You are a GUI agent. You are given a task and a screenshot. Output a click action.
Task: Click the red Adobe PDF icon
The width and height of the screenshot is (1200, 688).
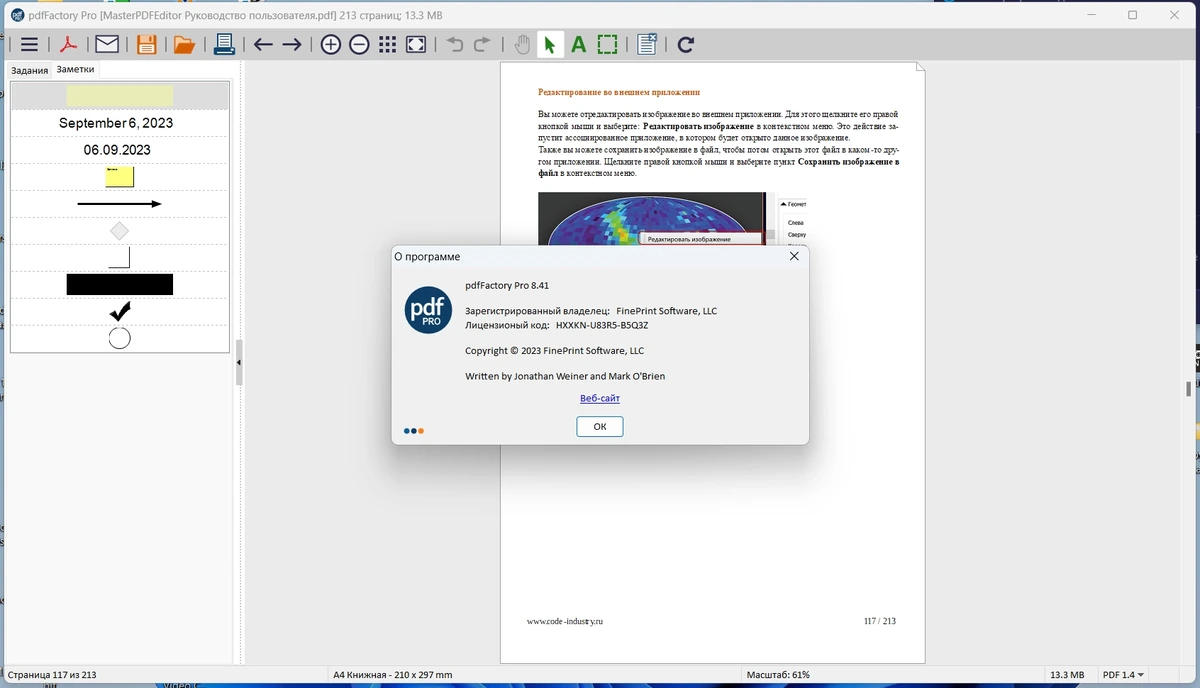point(68,44)
